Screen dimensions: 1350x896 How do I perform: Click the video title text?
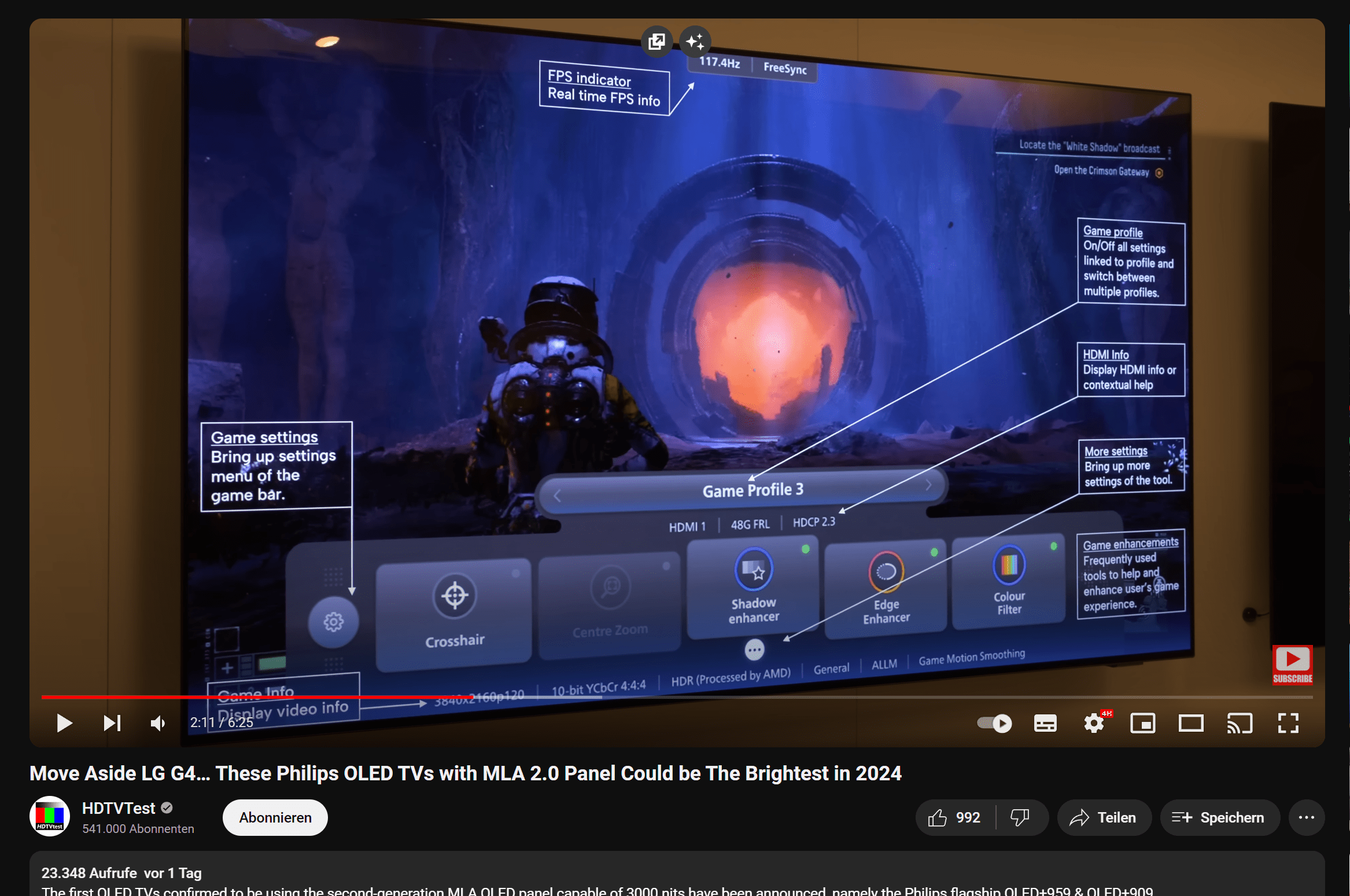[x=465, y=773]
